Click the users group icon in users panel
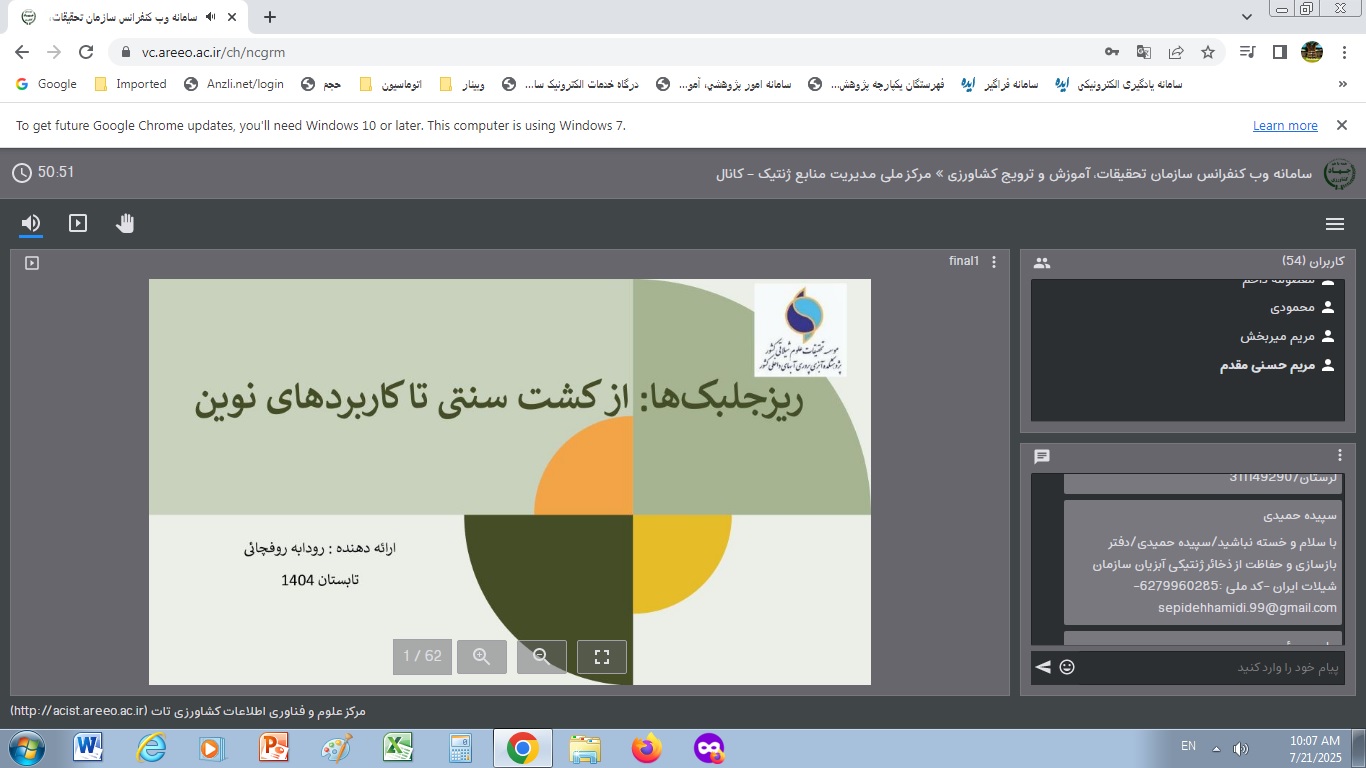 [1042, 263]
